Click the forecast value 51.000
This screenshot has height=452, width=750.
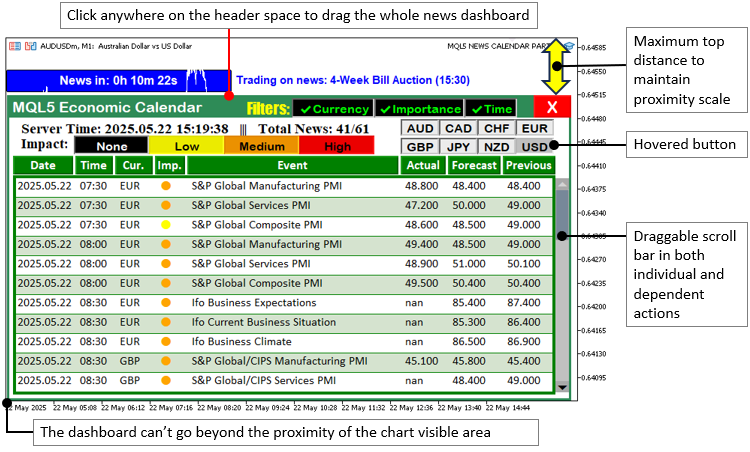coord(469,264)
